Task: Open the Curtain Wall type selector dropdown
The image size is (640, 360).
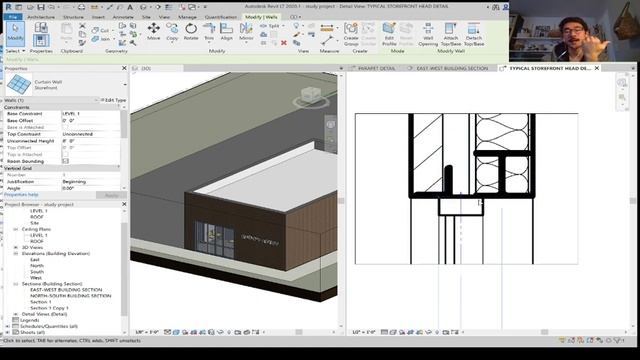Action: pos(125,84)
